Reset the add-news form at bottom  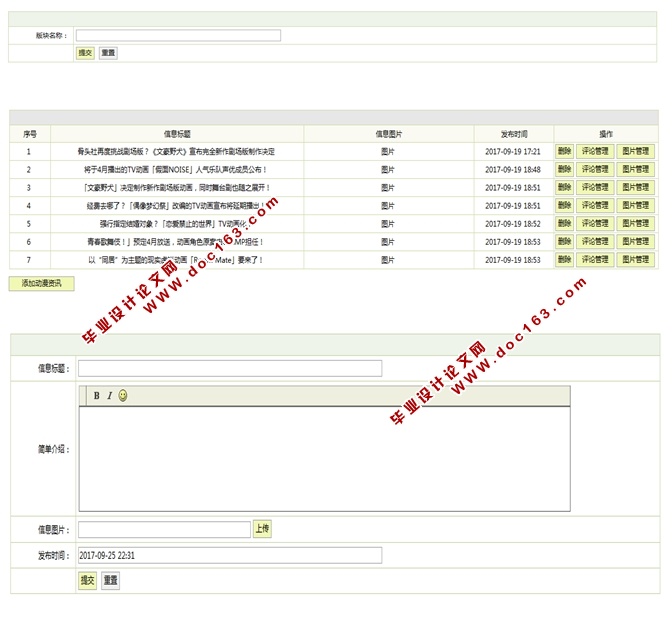111,580
